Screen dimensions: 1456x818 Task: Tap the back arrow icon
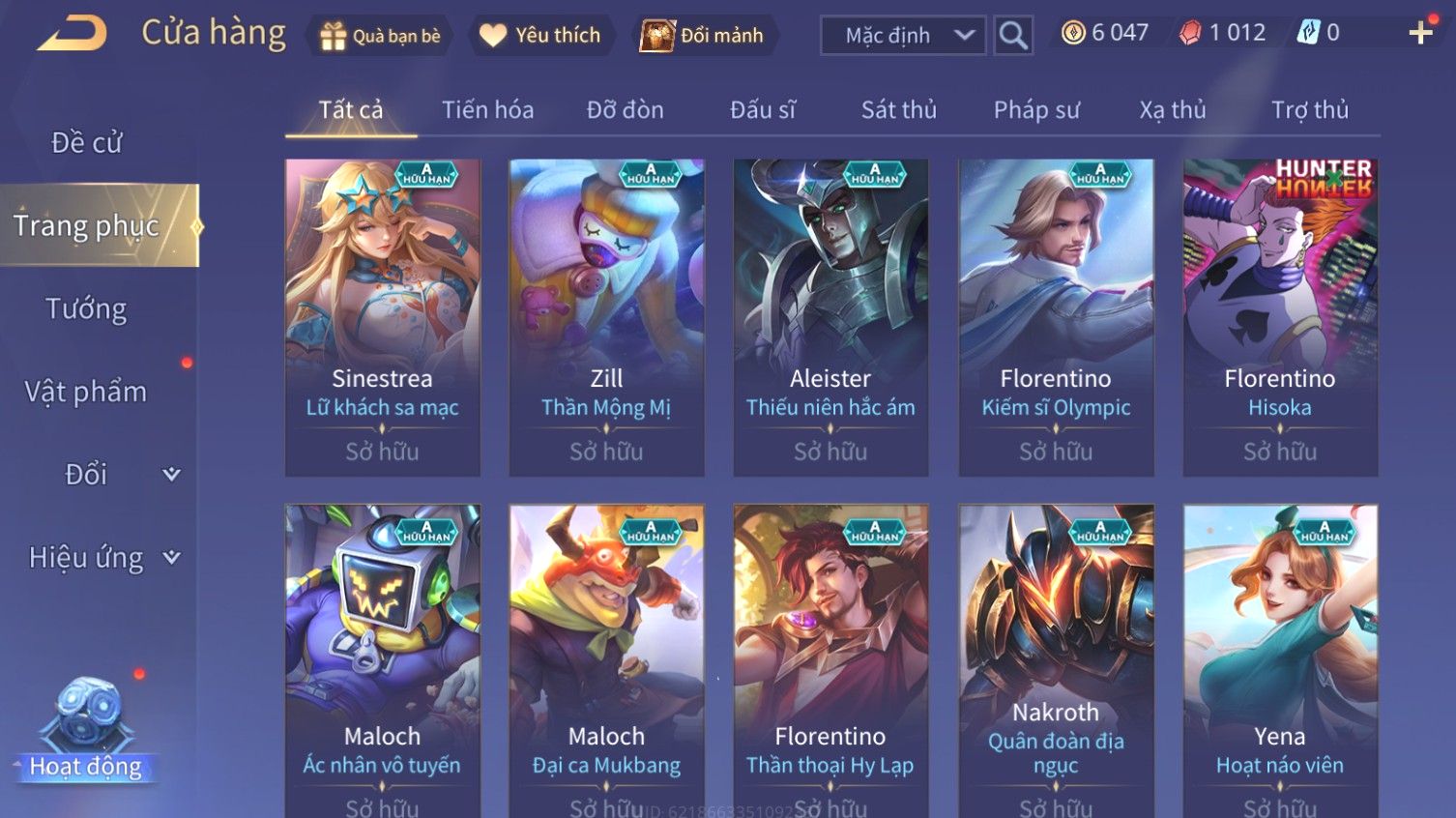coord(73,33)
